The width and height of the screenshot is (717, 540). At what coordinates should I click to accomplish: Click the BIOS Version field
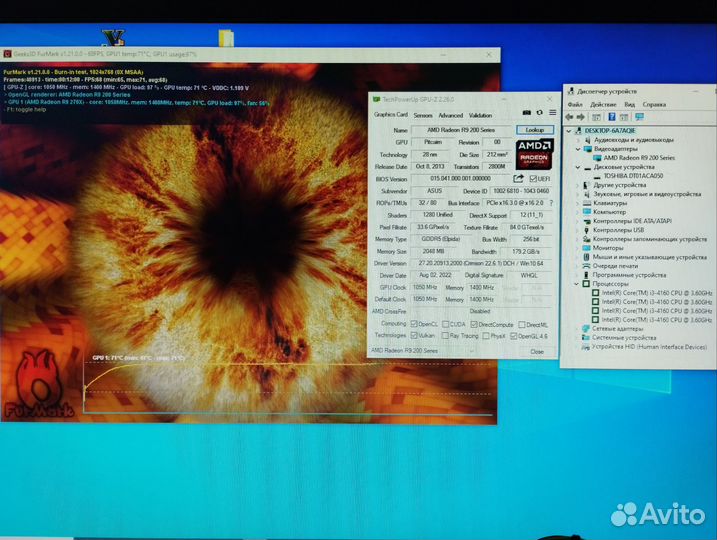coord(460,178)
